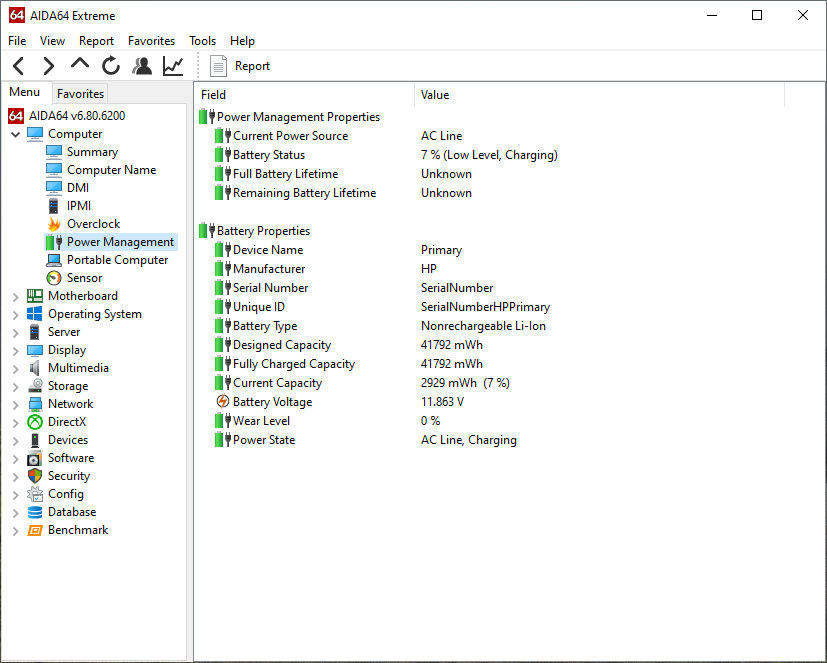Click the Report button label in toolbar
Image resolution: width=827 pixels, height=663 pixels.
point(252,66)
